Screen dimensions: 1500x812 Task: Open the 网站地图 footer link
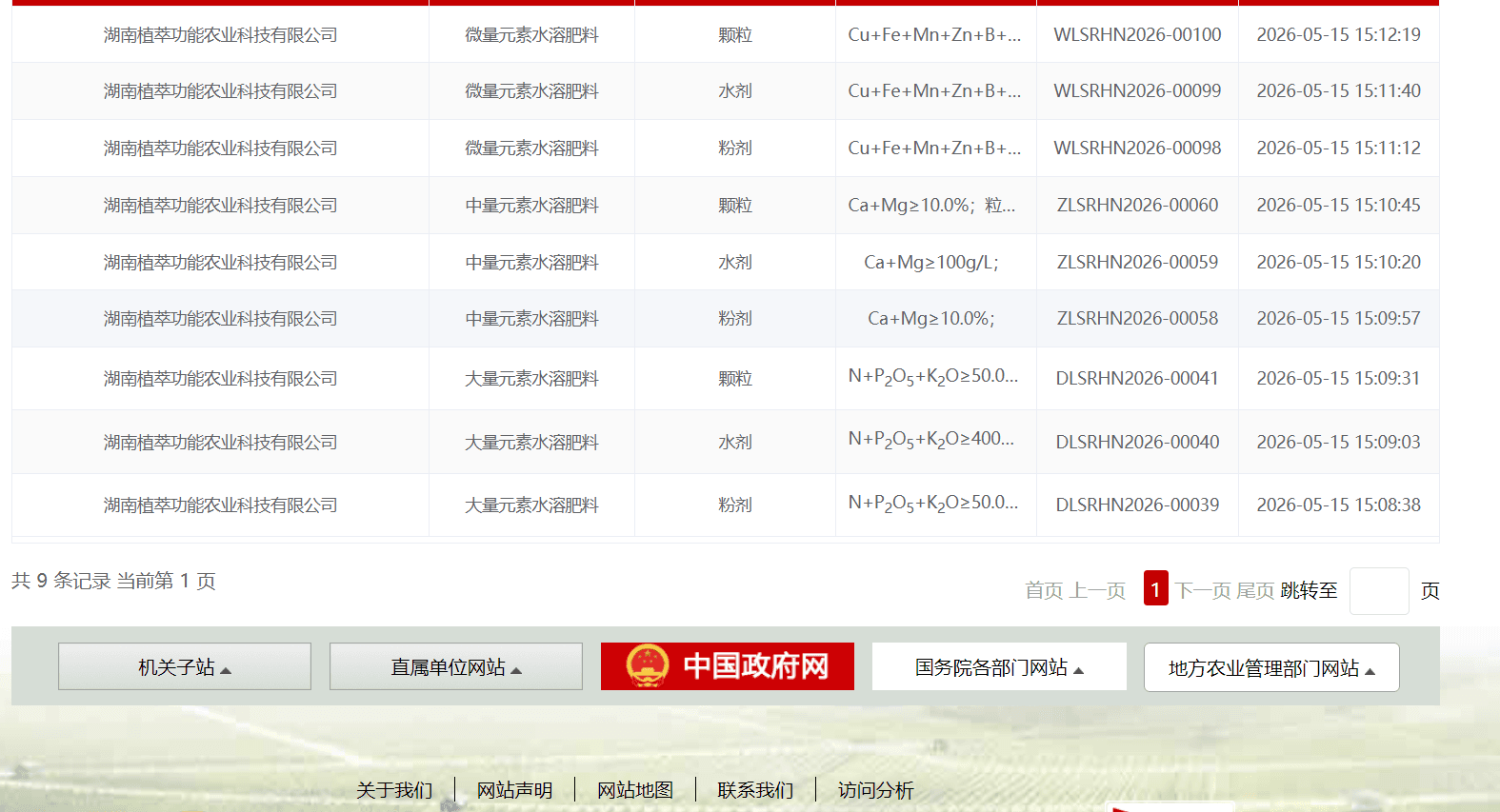[635, 790]
